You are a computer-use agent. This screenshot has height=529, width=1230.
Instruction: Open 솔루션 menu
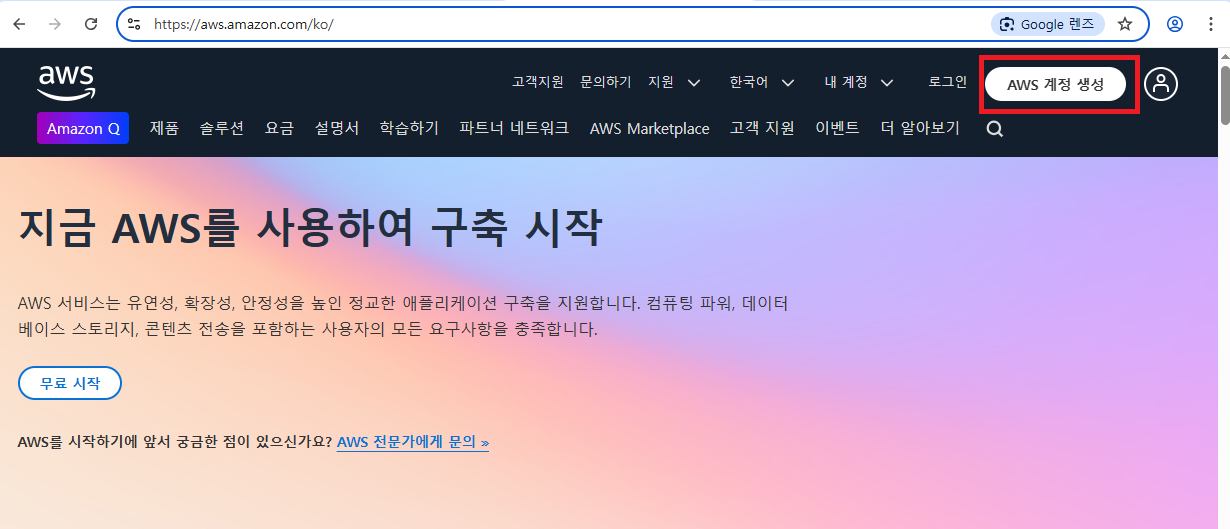(x=222, y=128)
